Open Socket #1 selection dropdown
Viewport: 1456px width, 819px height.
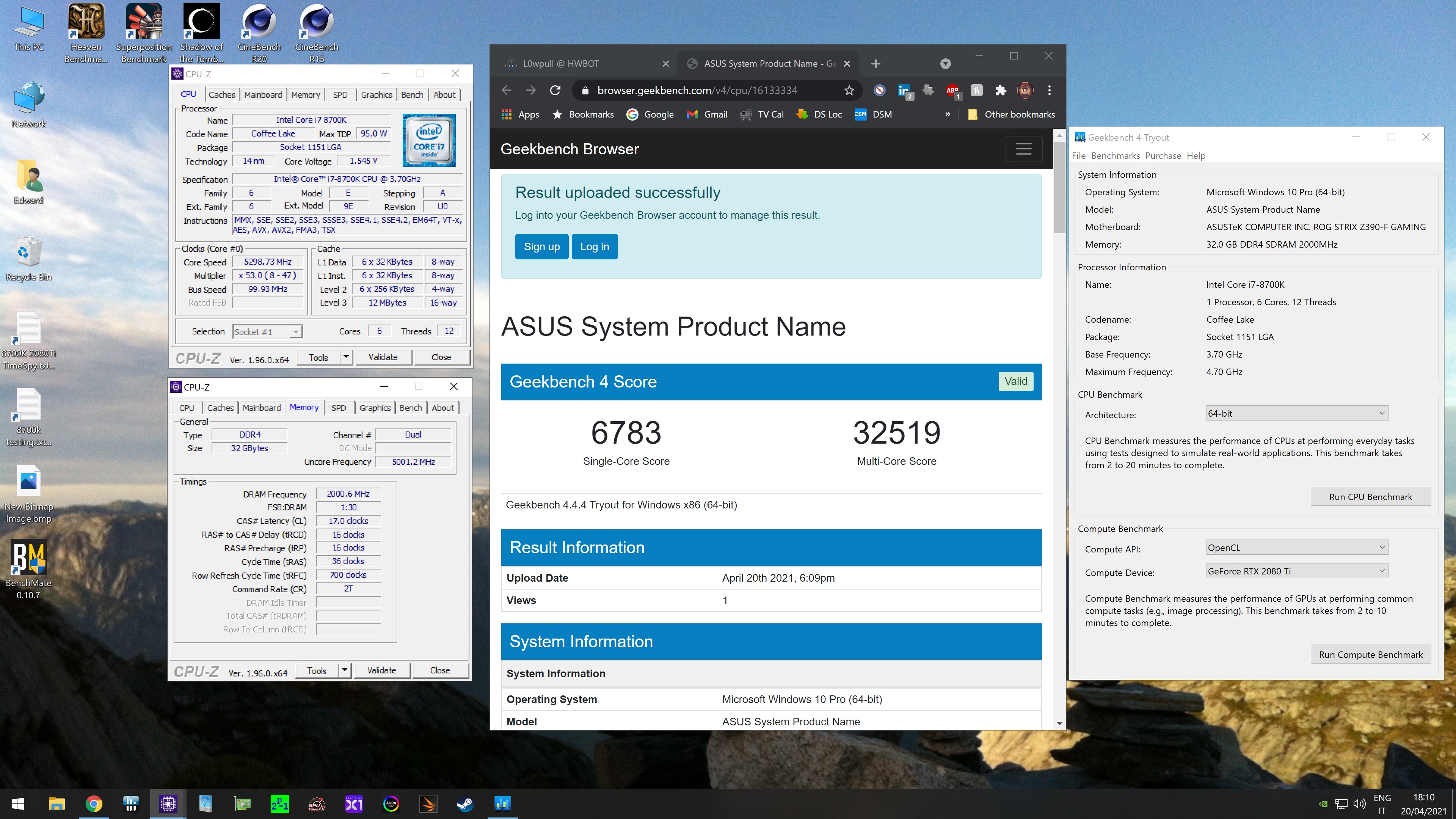[x=267, y=332]
